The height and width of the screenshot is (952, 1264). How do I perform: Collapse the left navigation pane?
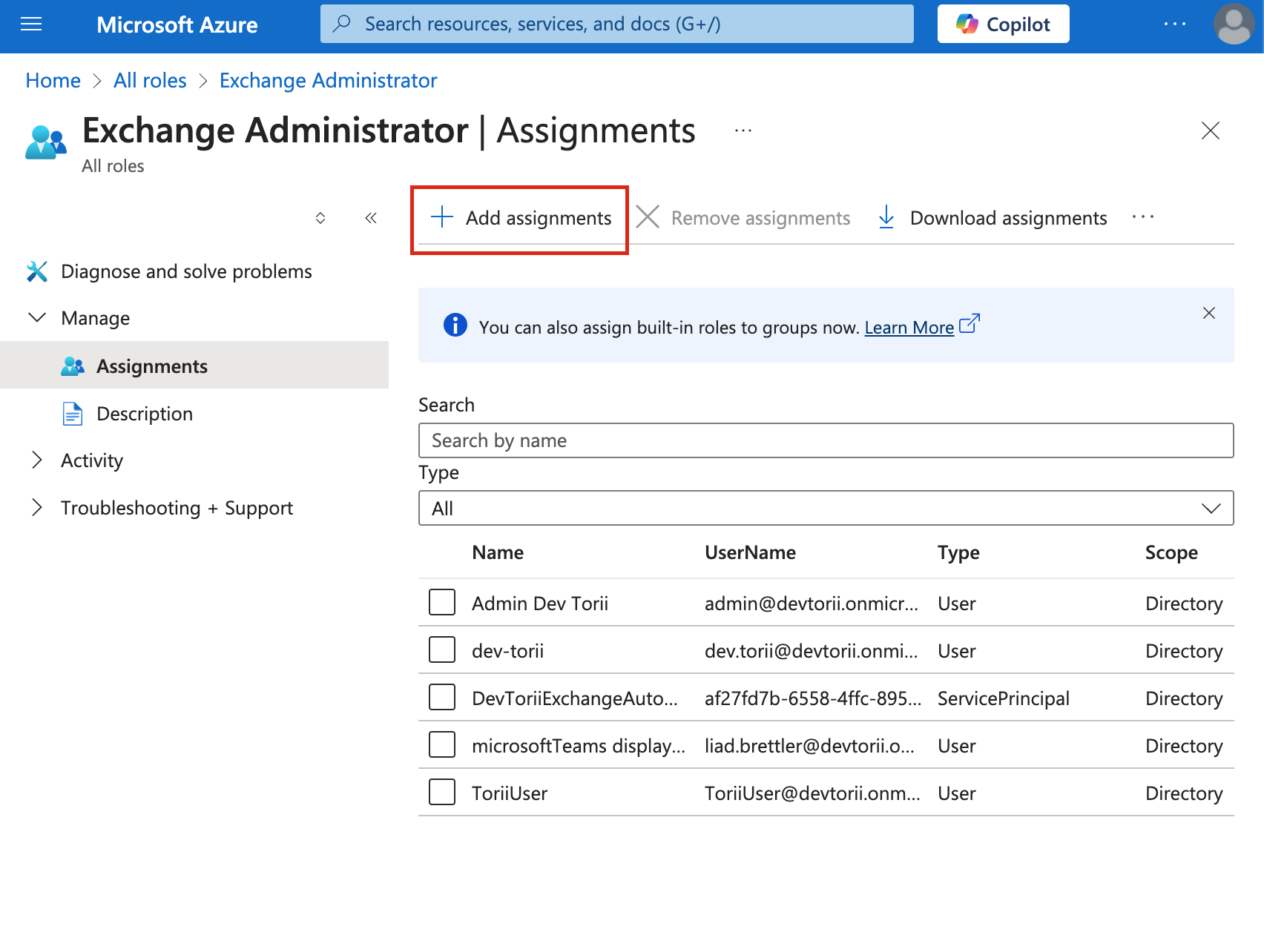pyautogui.click(x=371, y=218)
